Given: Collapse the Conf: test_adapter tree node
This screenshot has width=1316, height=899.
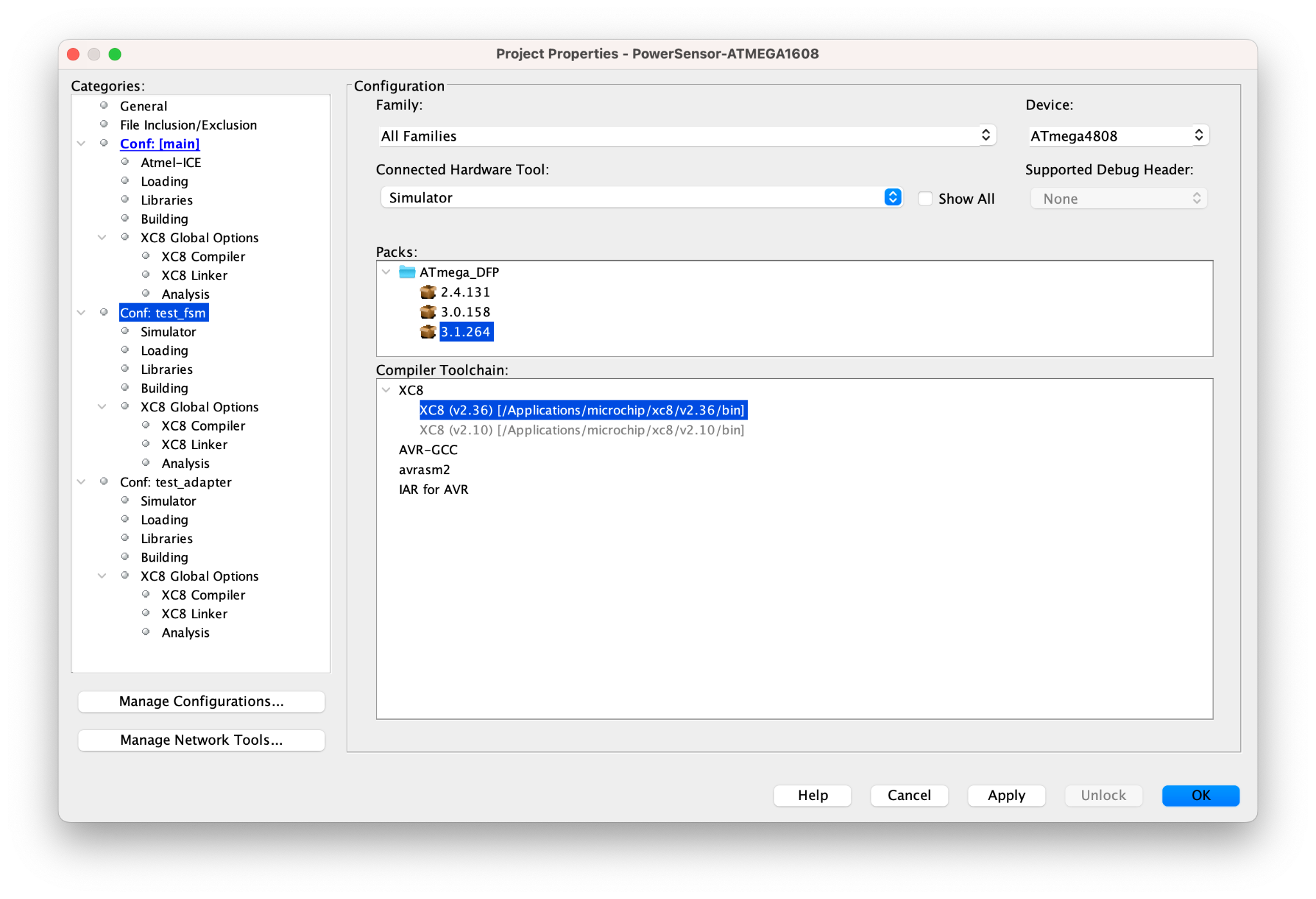Looking at the screenshot, I should [x=82, y=482].
